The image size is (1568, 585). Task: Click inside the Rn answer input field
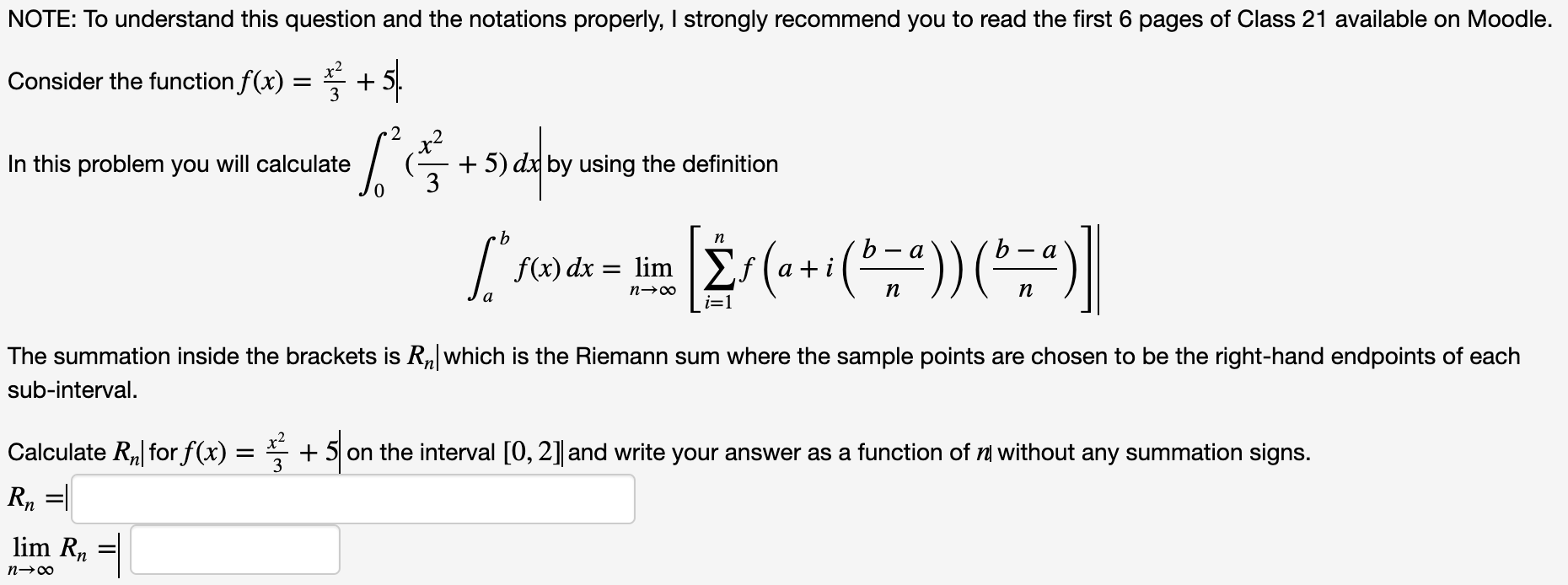(x=354, y=499)
